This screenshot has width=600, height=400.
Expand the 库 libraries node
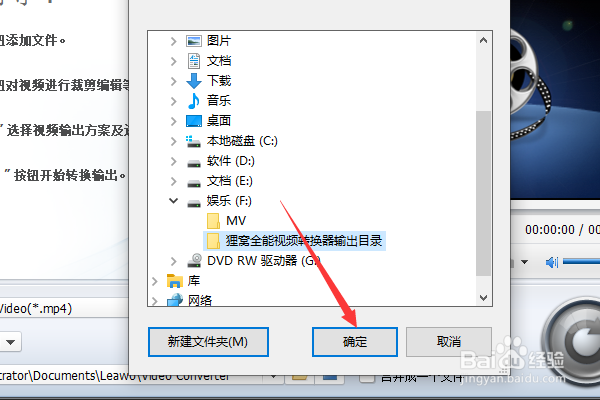(155, 281)
